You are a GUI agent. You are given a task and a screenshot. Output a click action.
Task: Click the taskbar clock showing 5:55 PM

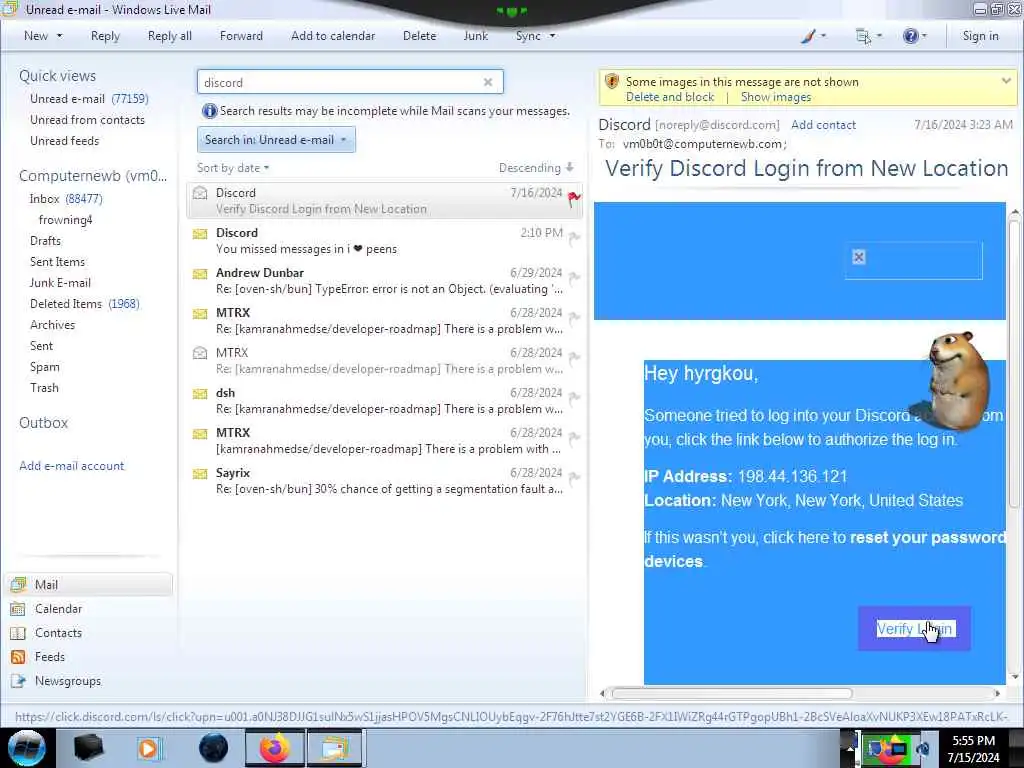click(973, 748)
